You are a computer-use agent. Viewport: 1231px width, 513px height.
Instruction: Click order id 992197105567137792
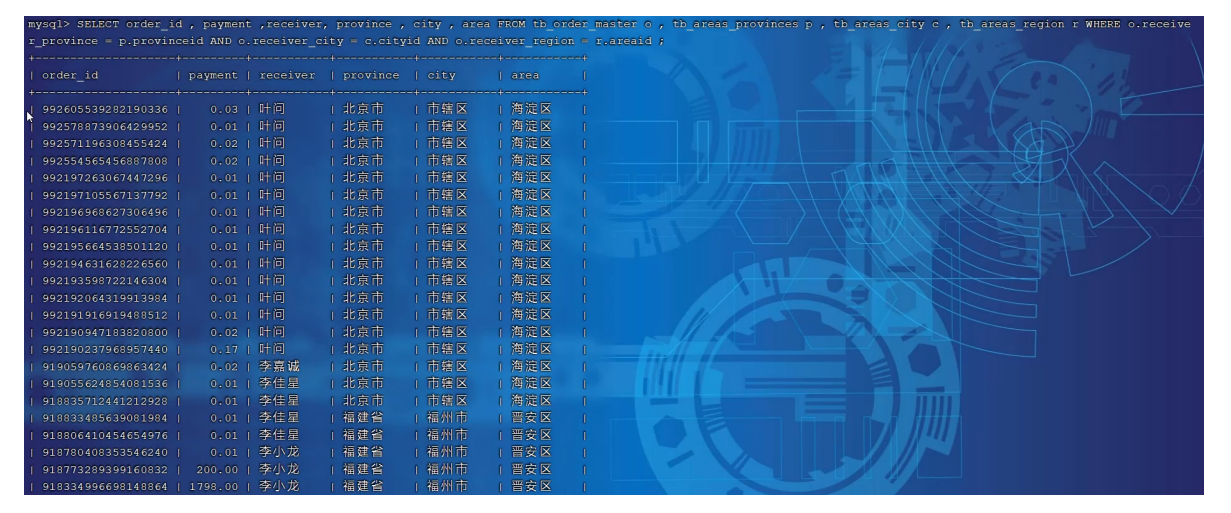coord(106,195)
